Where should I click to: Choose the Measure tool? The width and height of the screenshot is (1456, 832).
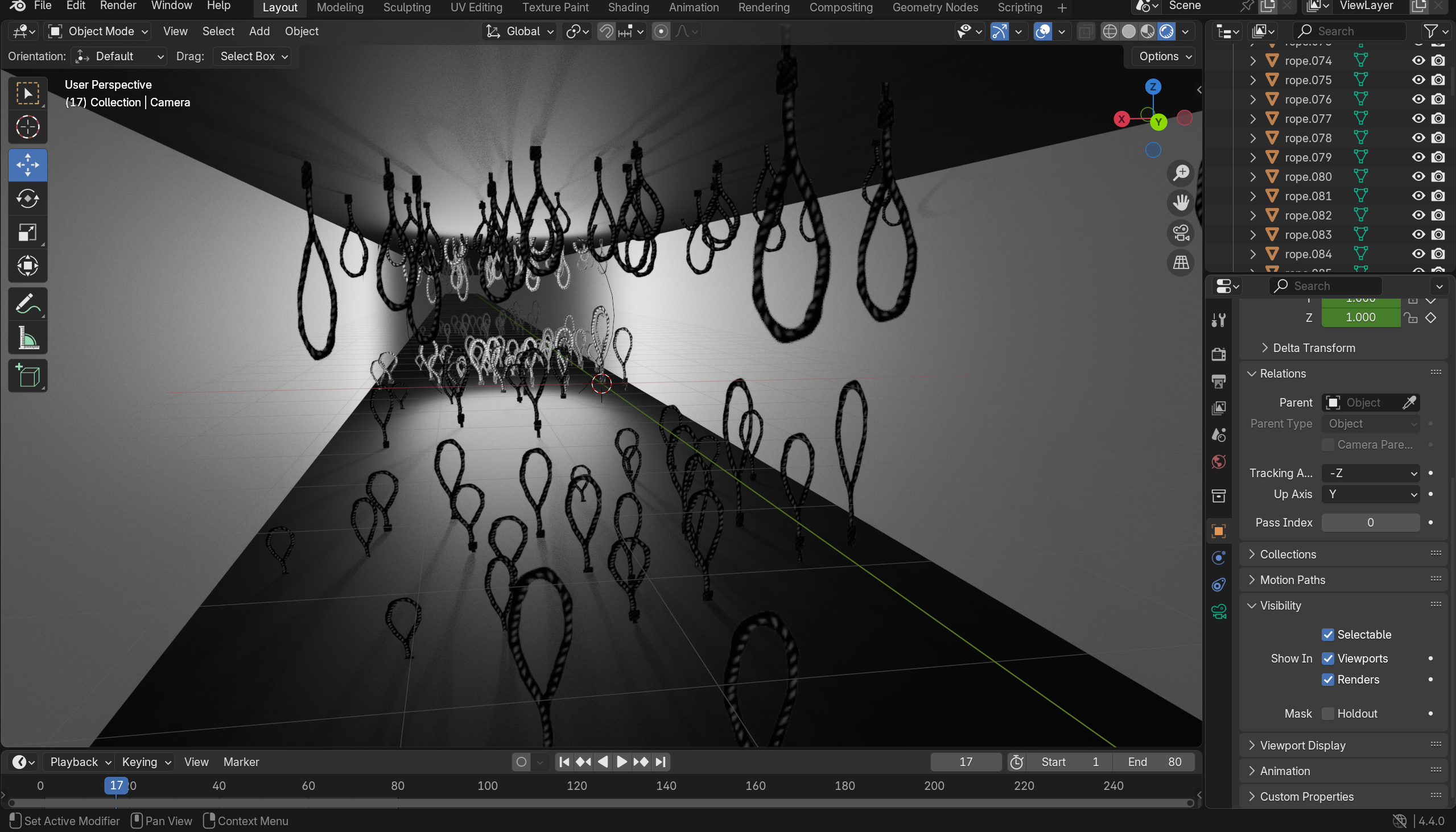coord(27,338)
